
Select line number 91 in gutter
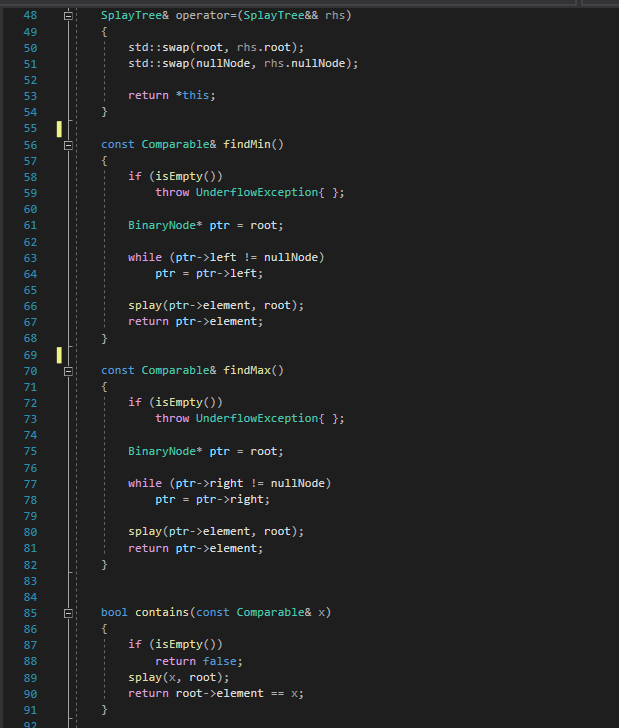tap(30, 710)
